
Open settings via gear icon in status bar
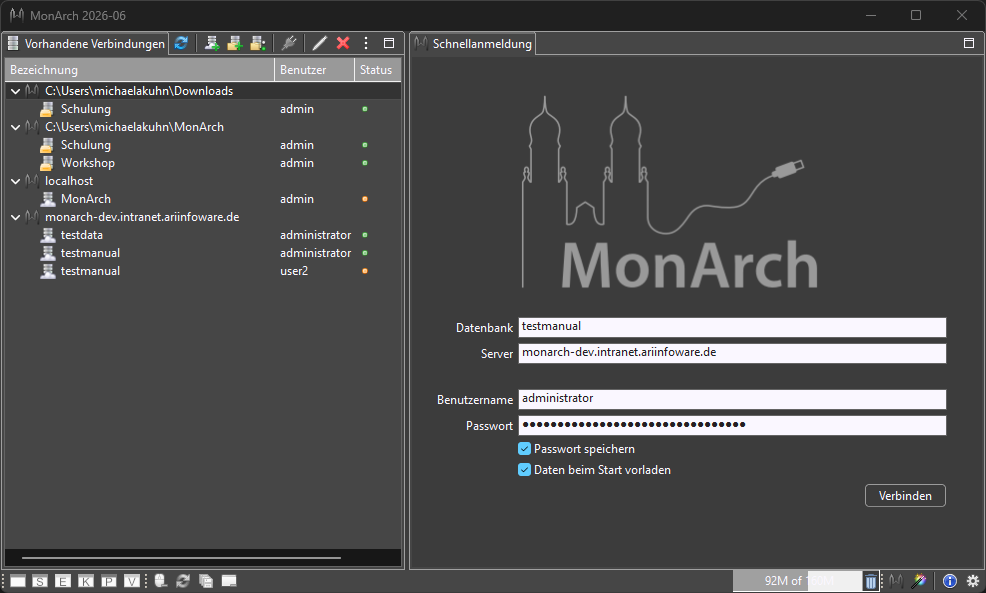[973, 581]
